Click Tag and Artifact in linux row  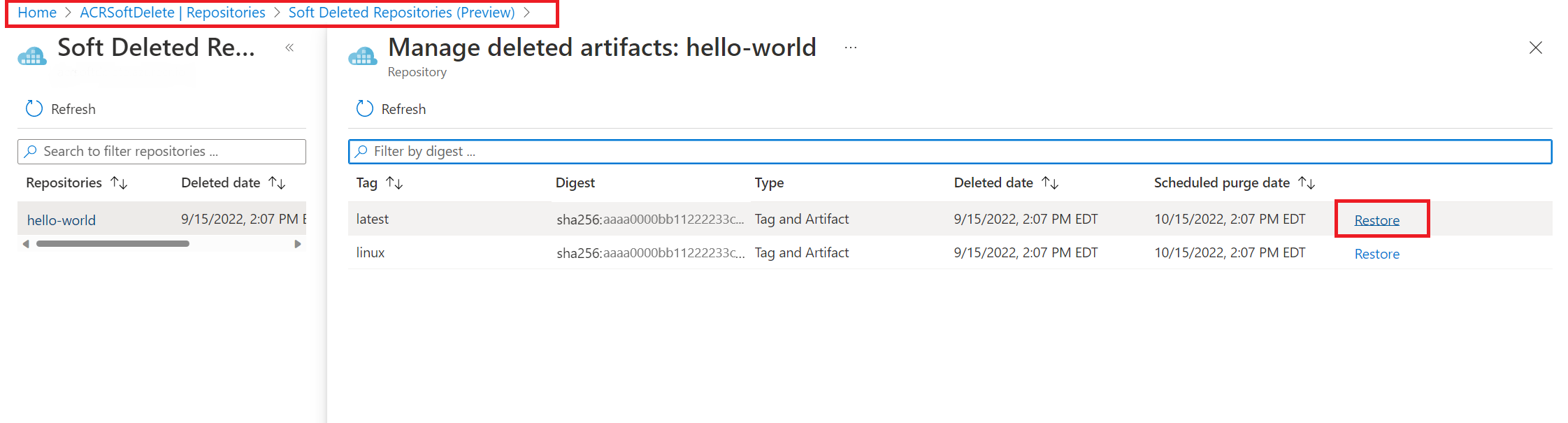(802, 252)
